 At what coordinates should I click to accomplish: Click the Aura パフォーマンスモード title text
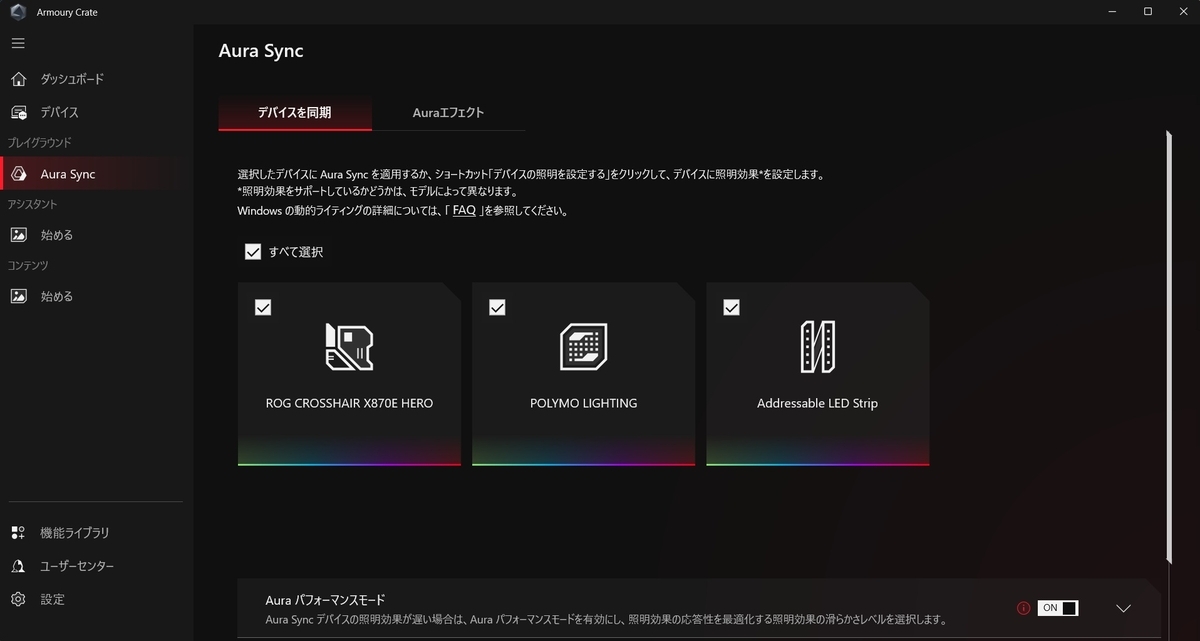pos(325,600)
